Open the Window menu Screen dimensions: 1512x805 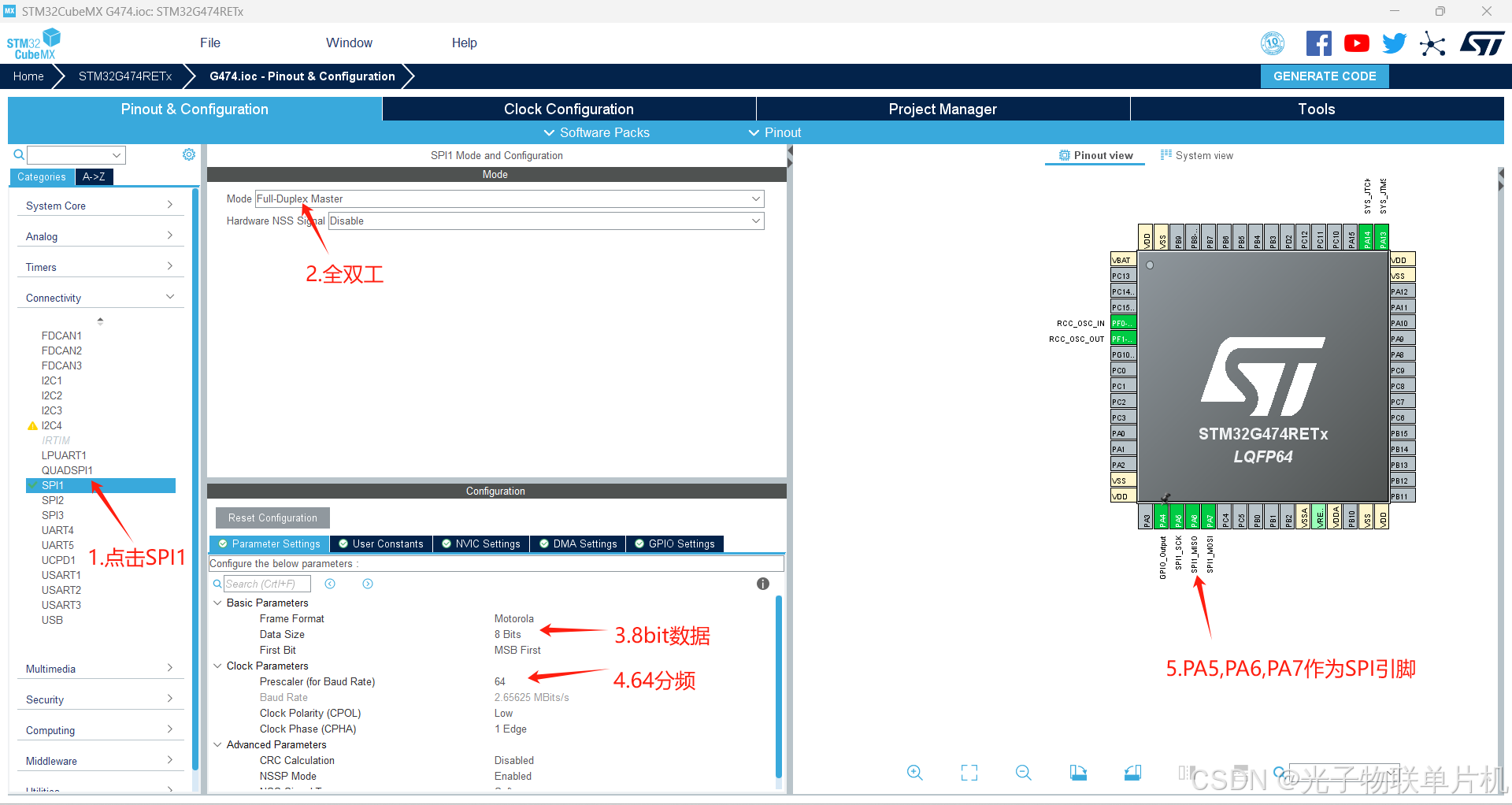pos(349,43)
